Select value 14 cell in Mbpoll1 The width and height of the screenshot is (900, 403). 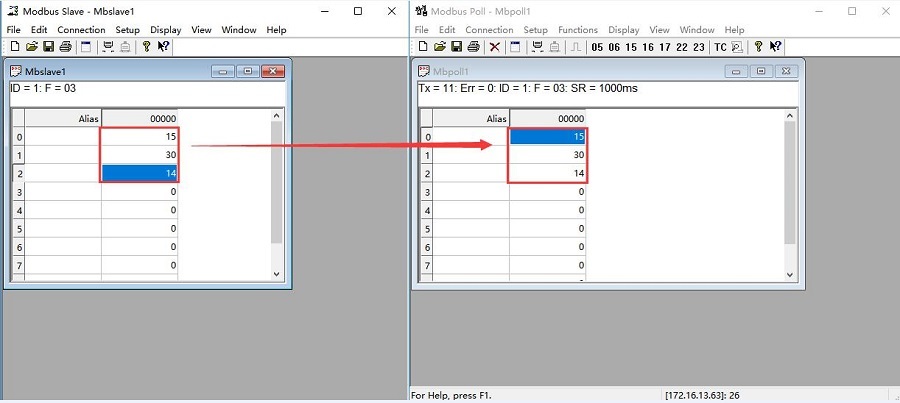tap(548, 173)
